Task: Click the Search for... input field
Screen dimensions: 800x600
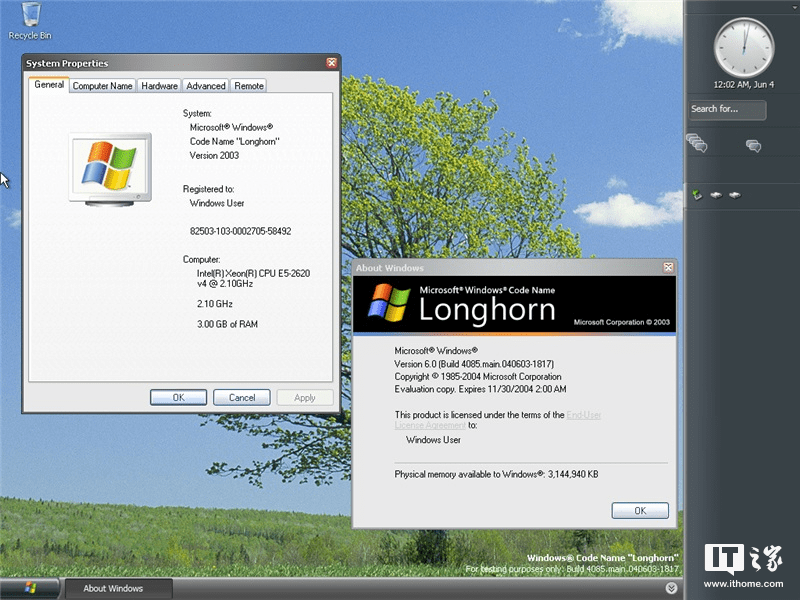Action: [727, 110]
